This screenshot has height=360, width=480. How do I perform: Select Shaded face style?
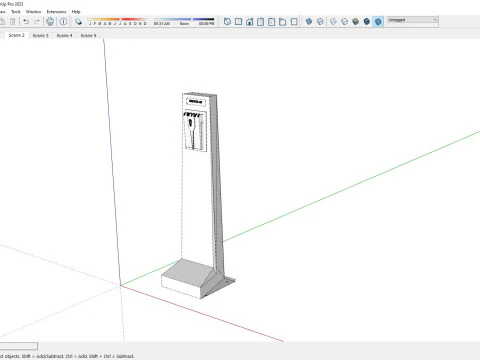[x=356, y=22]
